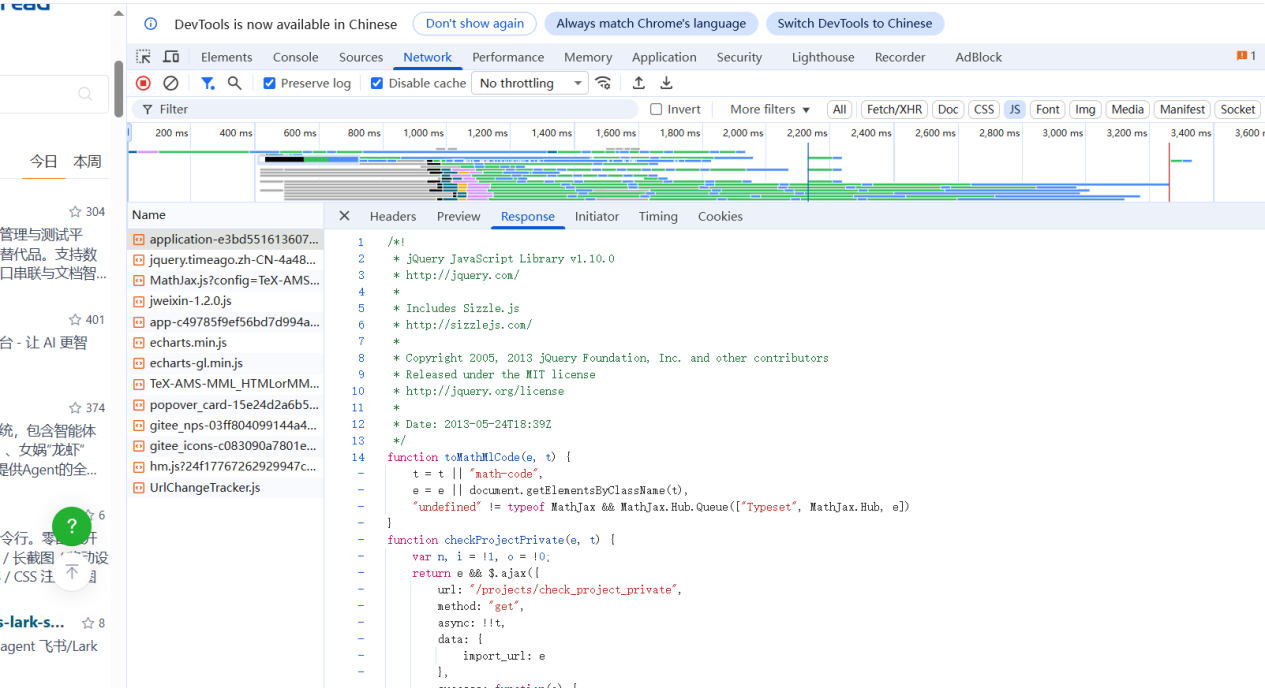Select the jweixin-1.2.0.js request
Screen dimensions: 1265x688
click(x=225, y=301)
